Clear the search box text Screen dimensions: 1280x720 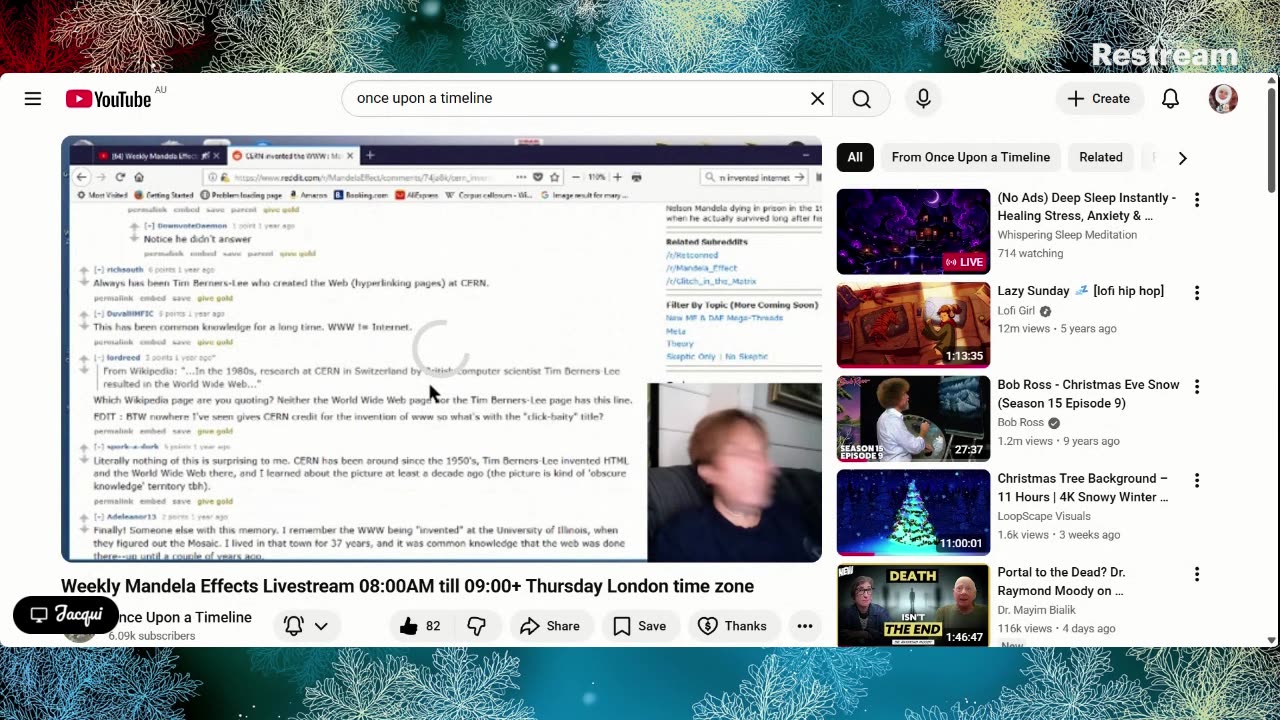(x=817, y=98)
